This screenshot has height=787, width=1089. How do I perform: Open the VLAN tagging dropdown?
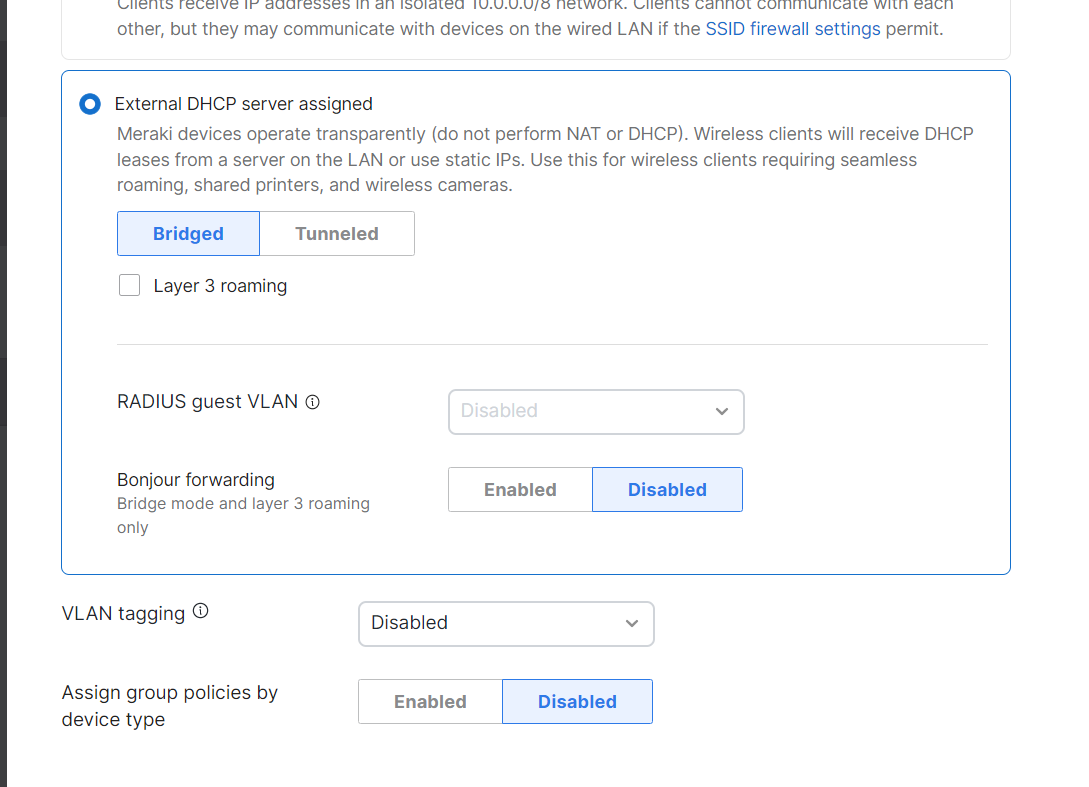point(506,623)
